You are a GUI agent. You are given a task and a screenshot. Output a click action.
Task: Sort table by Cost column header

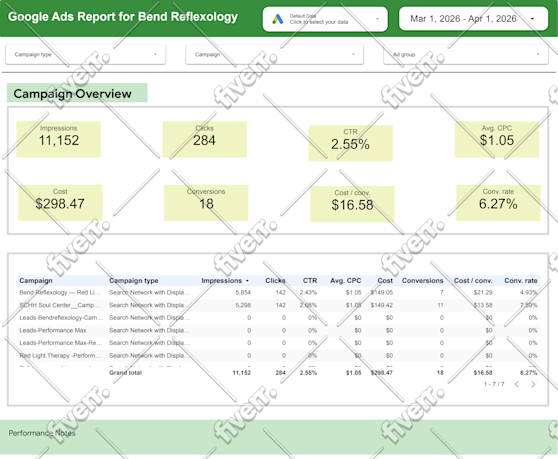click(x=385, y=280)
